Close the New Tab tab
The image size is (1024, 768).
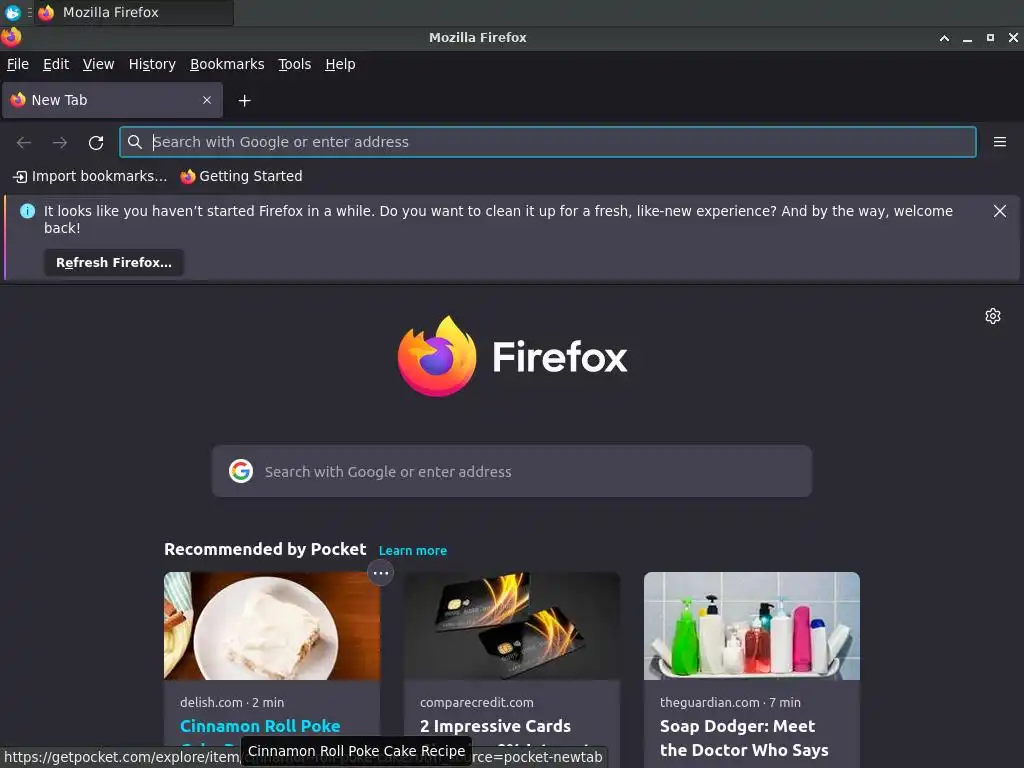click(x=207, y=100)
